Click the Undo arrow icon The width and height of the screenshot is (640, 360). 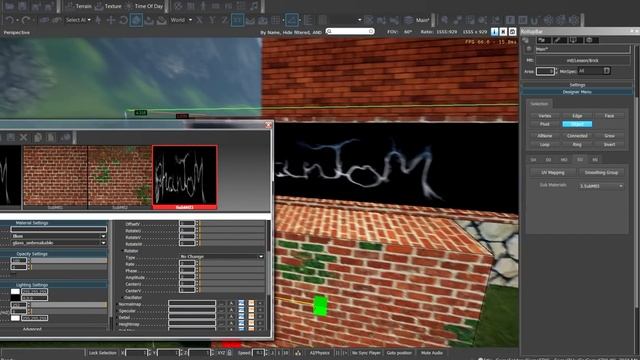pos(10,20)
